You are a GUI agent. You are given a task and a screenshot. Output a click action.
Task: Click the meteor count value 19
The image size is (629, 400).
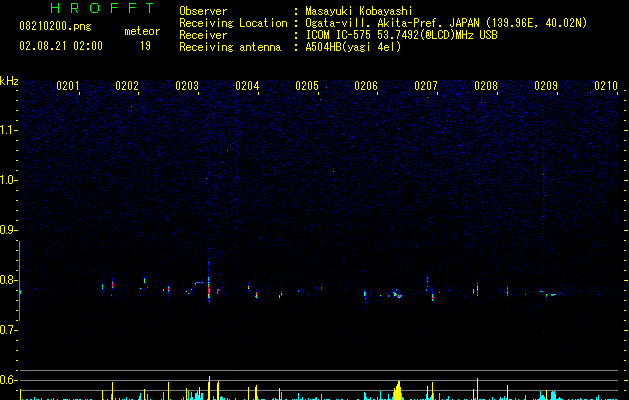click(x=145, y=46)
